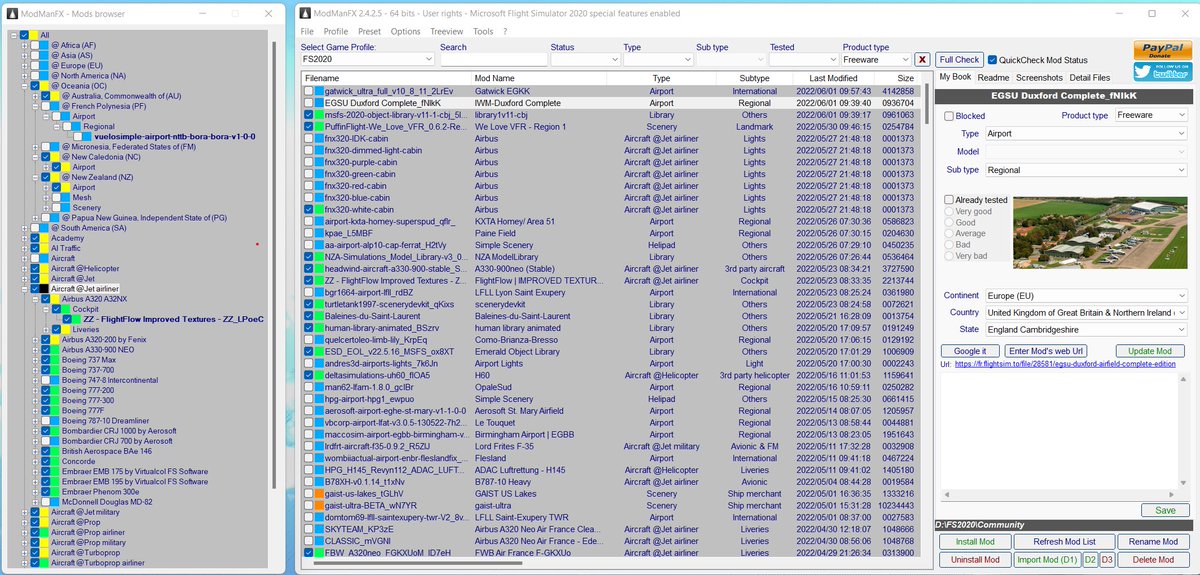Screen dimensions: 1200x575
Task: Collapse the French Polynesia (PF) node
Action: 34,106
